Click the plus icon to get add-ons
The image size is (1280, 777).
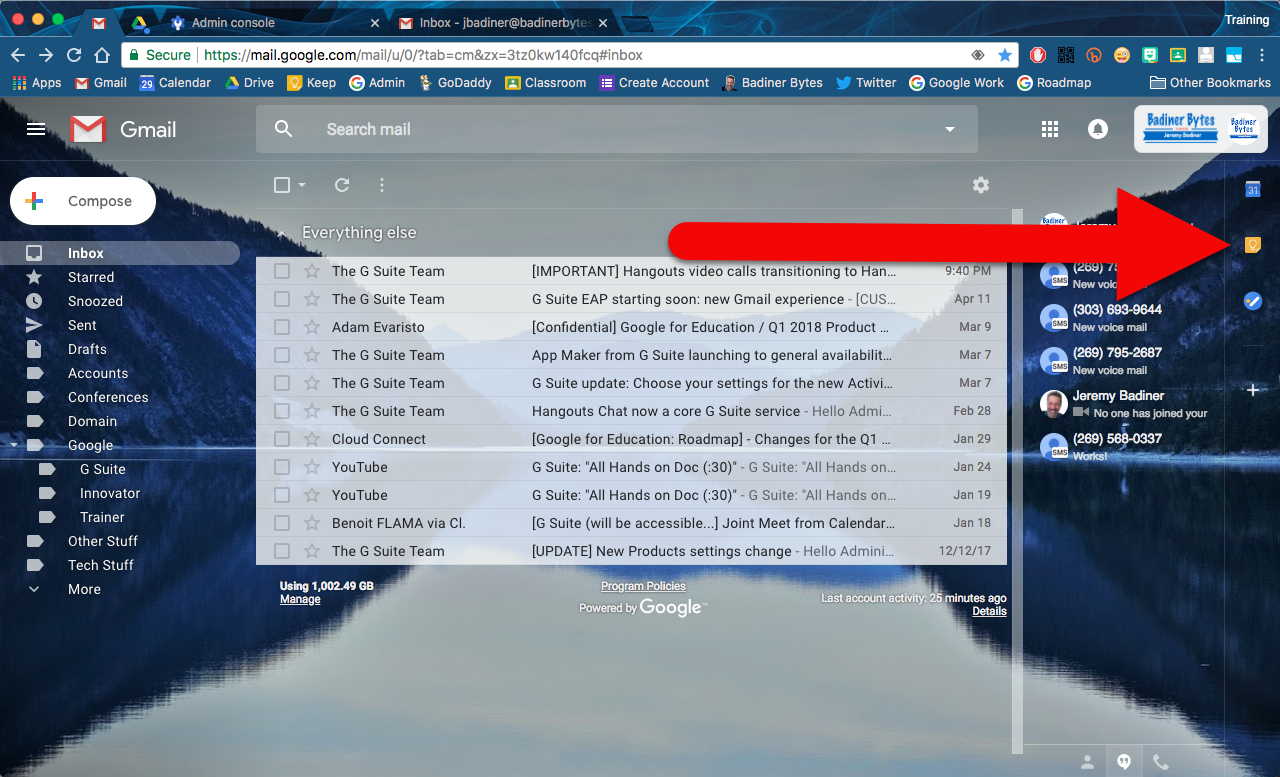(1252, 390)
